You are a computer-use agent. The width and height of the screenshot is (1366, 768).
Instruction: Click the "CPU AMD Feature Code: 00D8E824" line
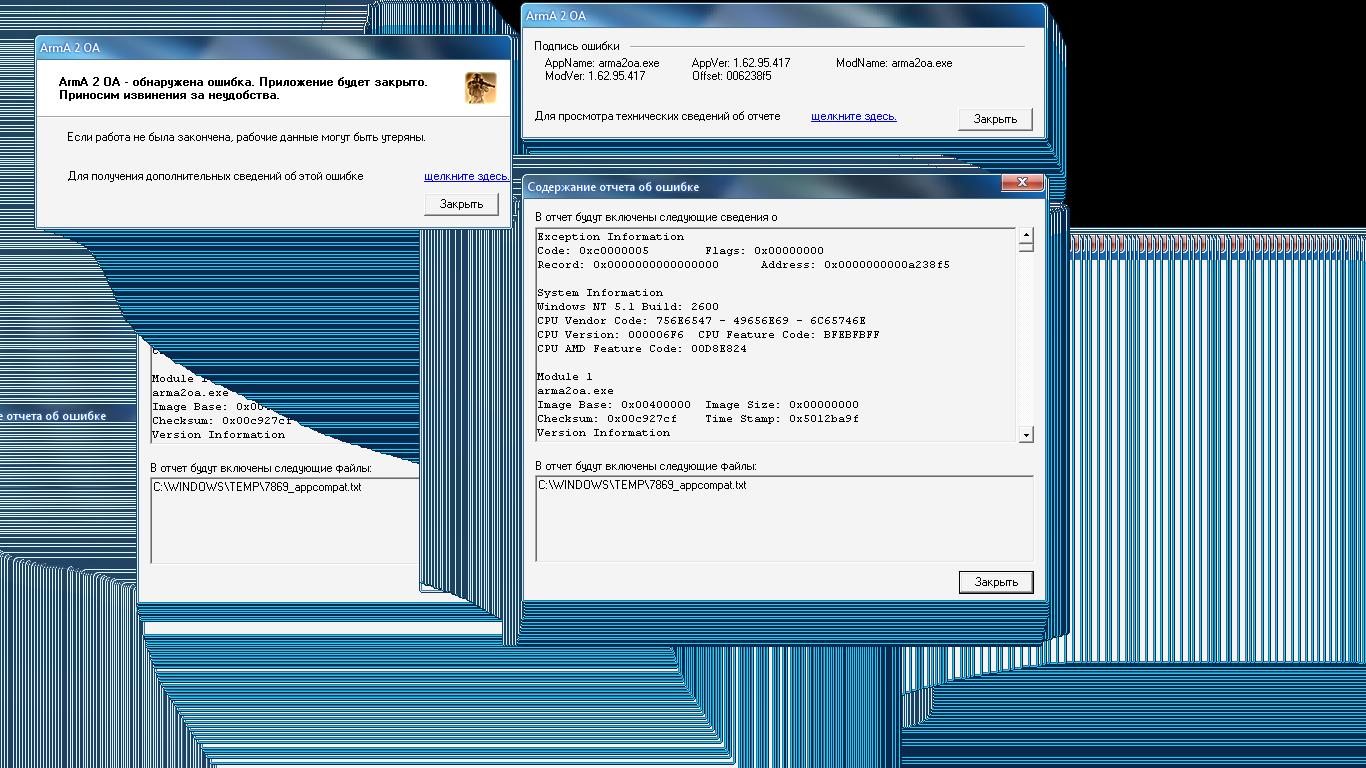click(642, 349)
